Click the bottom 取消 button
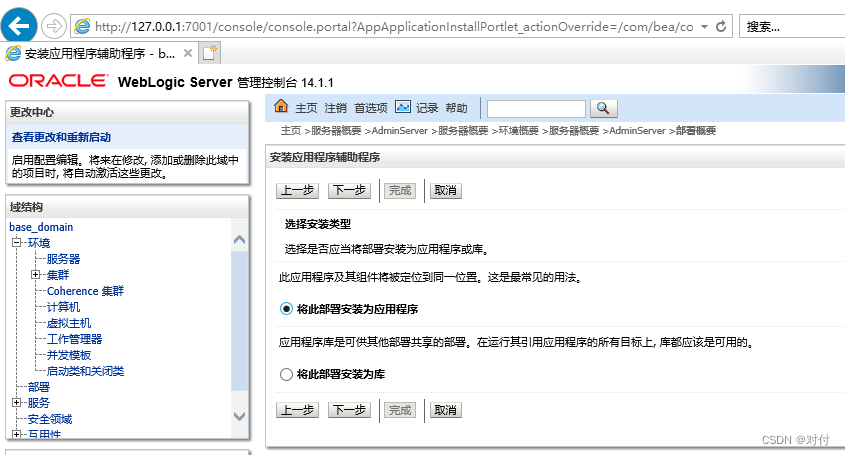The width and height of the screenshot is (845, 455). coord(445,410)
